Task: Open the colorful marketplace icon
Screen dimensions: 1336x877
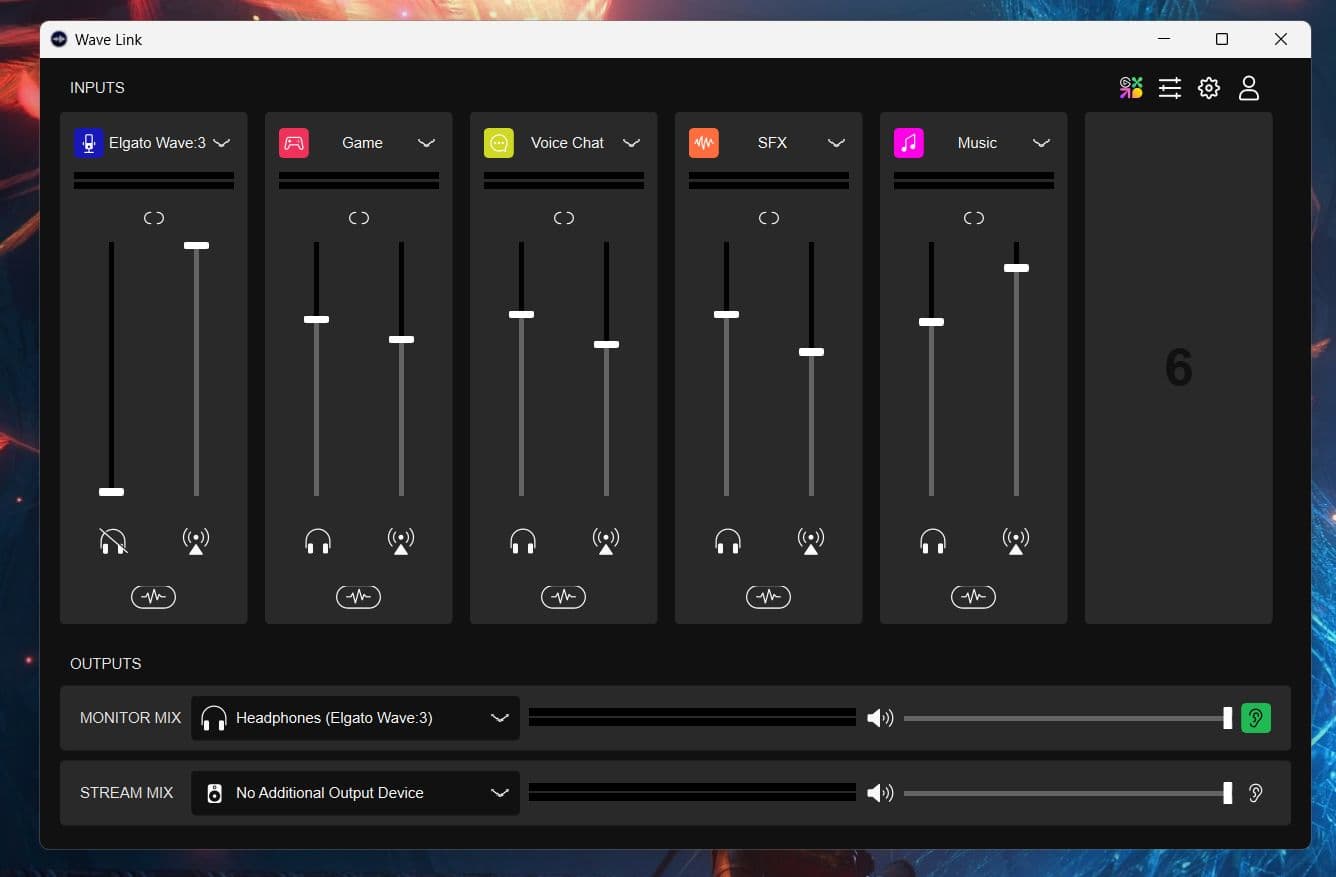Action: pos(1131,88)
